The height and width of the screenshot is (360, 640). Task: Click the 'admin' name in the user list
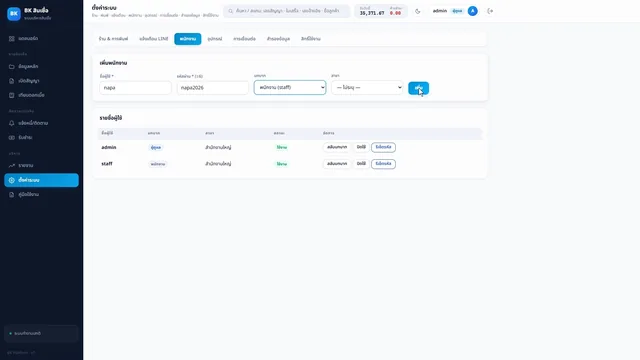[x=109, y=147]
